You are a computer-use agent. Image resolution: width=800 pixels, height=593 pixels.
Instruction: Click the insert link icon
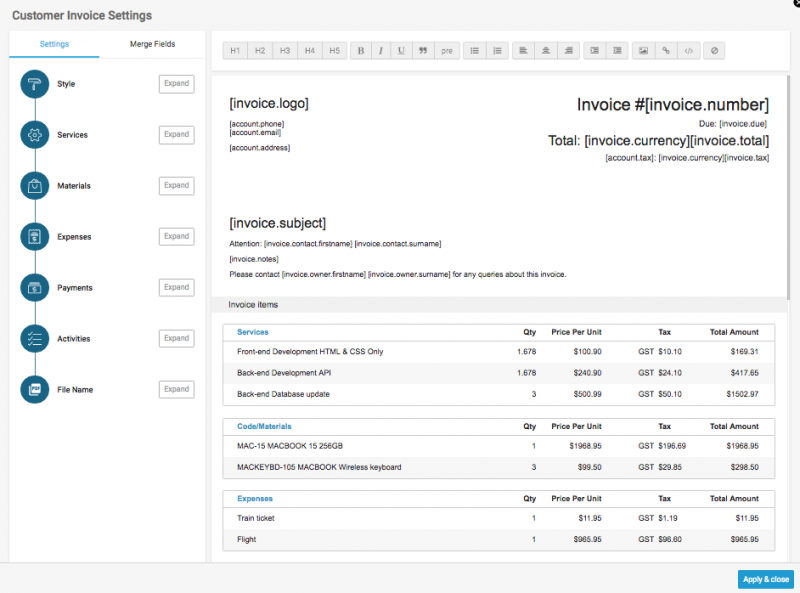pos(666,50)
